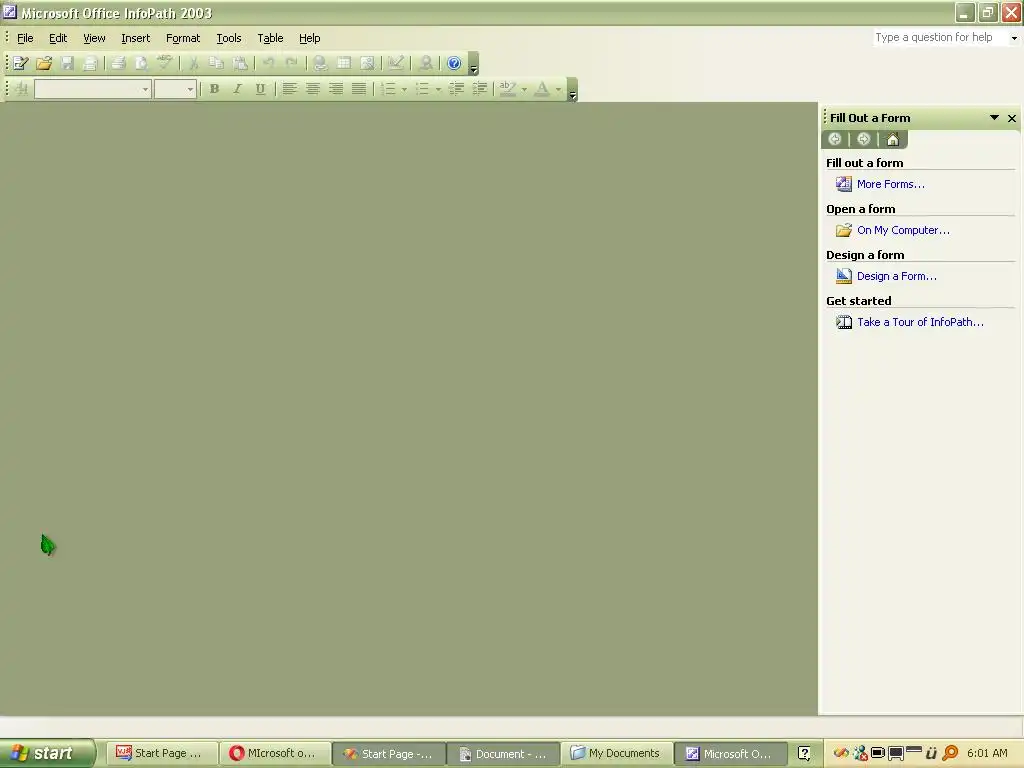The image size is (1024, 768).
Task: Click the Type a question for help box
Action: [x=940, y=37]
